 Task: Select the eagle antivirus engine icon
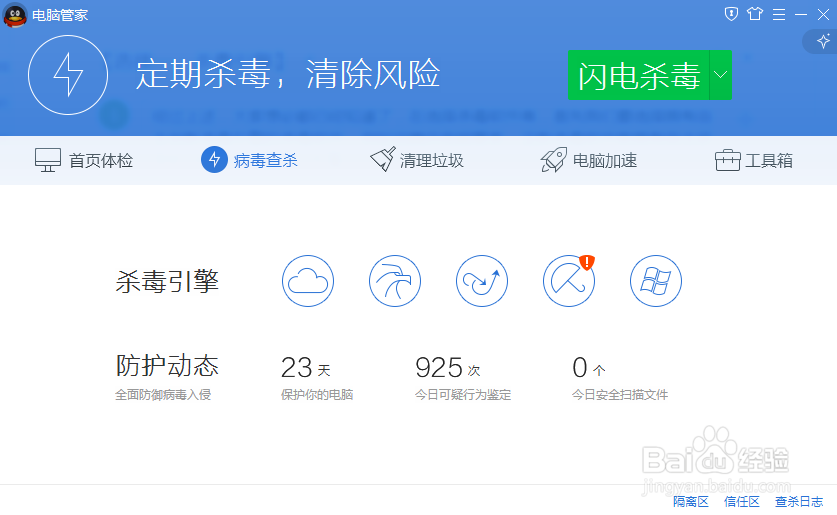(x=395, y=281)
